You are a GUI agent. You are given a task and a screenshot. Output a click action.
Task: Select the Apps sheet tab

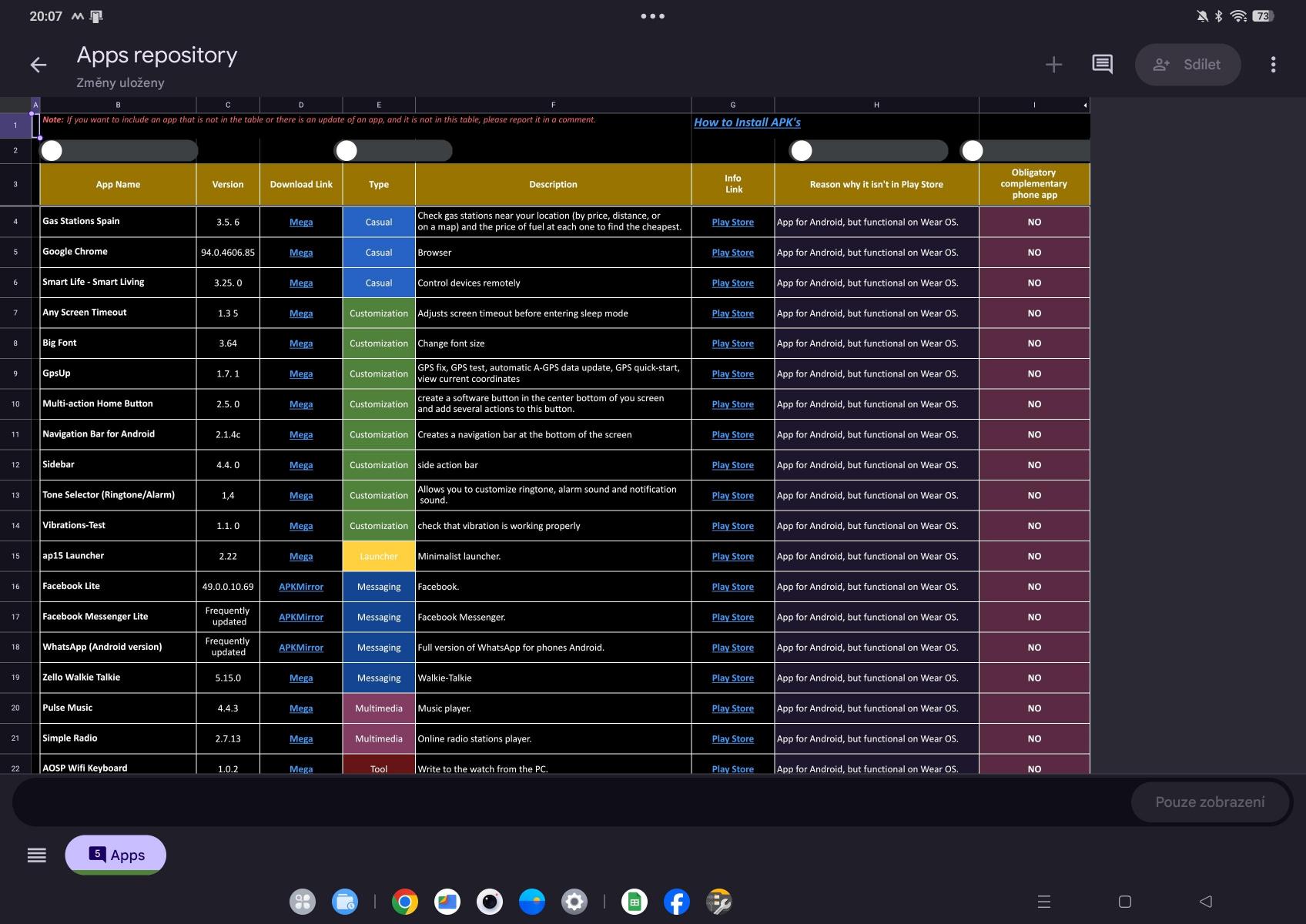[x=116, y=855]
